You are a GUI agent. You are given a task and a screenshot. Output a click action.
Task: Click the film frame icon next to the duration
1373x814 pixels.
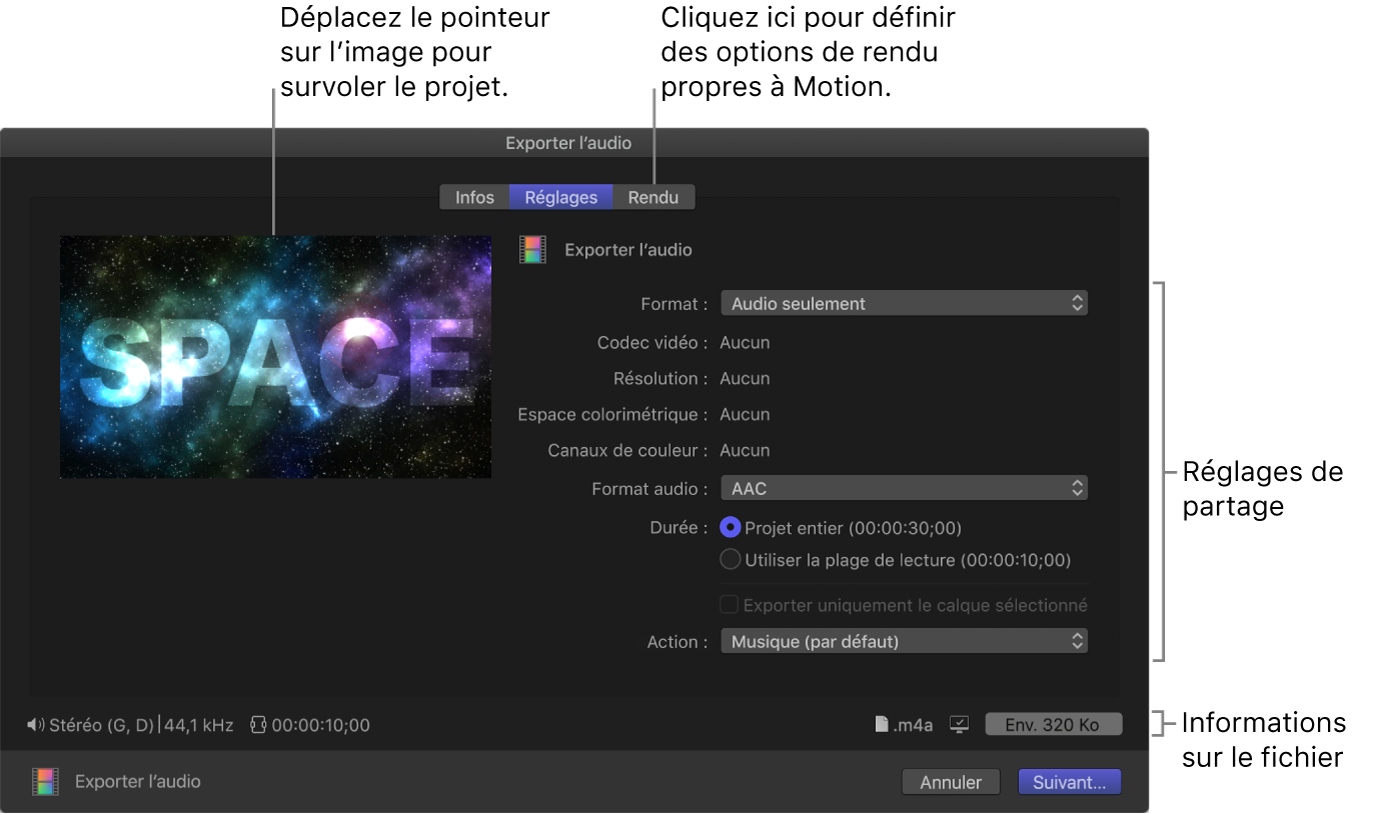coord(258,724)
